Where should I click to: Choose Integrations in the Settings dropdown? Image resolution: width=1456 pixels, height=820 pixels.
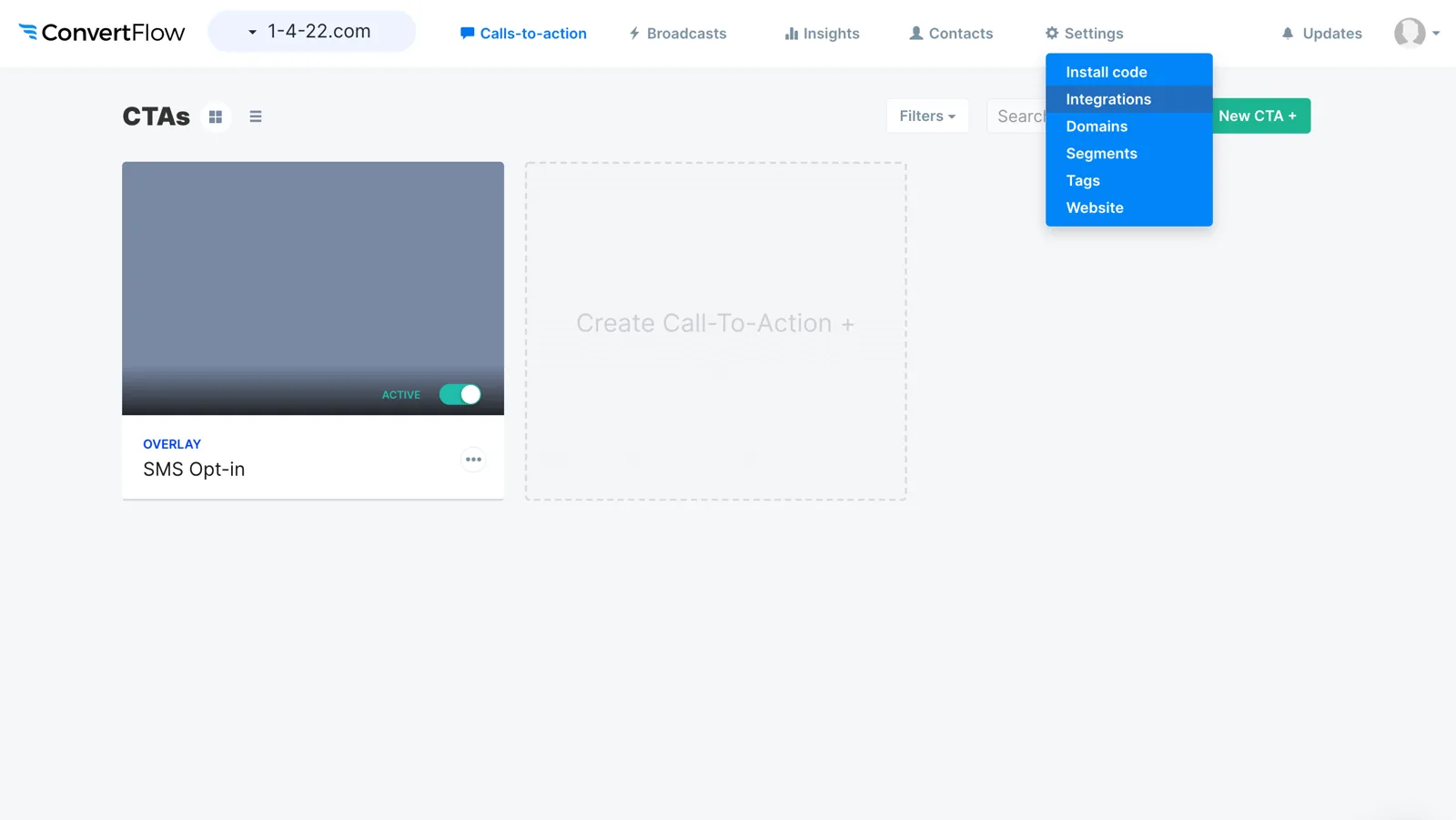tap(1128, 99)
